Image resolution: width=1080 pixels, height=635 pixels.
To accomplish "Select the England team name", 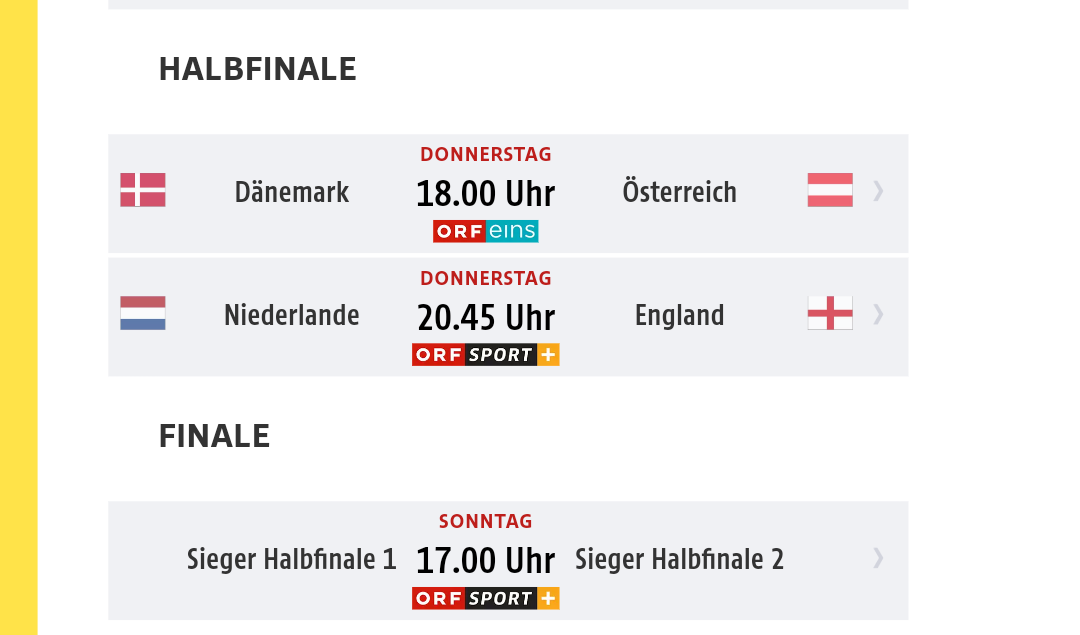I will [679, 316].
